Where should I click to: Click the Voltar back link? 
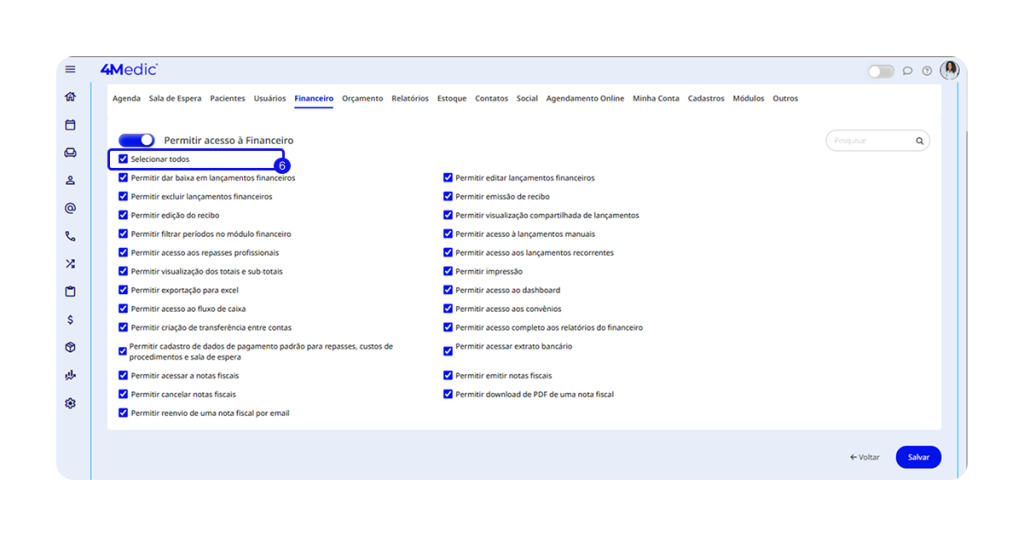(x=865, y=457)
